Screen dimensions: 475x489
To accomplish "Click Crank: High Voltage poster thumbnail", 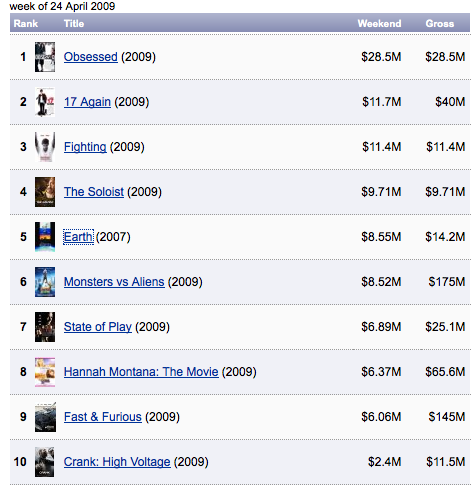I will tap(45, 462).
